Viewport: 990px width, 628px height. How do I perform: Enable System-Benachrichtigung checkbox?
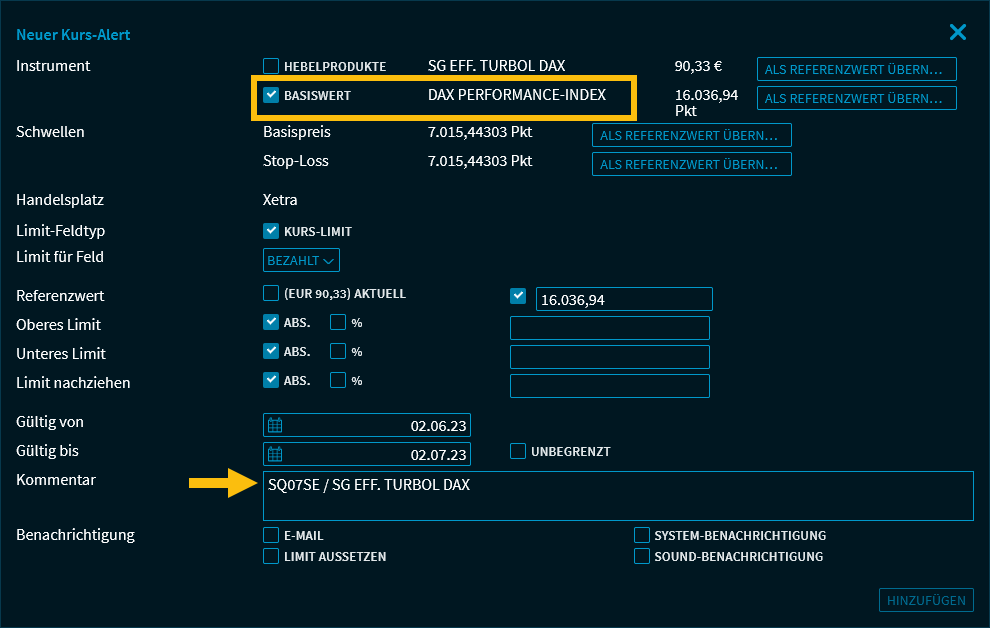[x=642, y=535]
